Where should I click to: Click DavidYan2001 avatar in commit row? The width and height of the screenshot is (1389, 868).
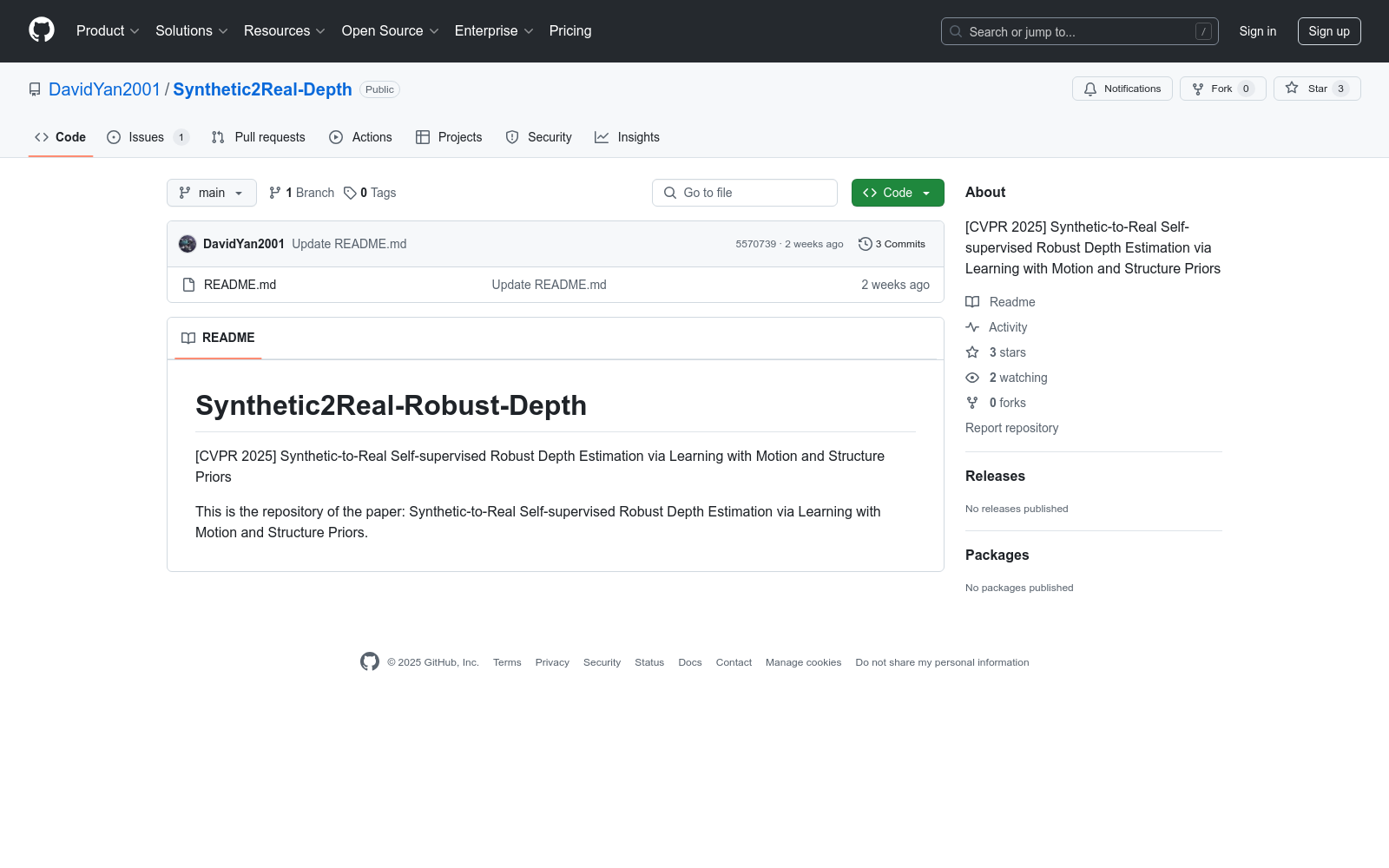(188, 244)
